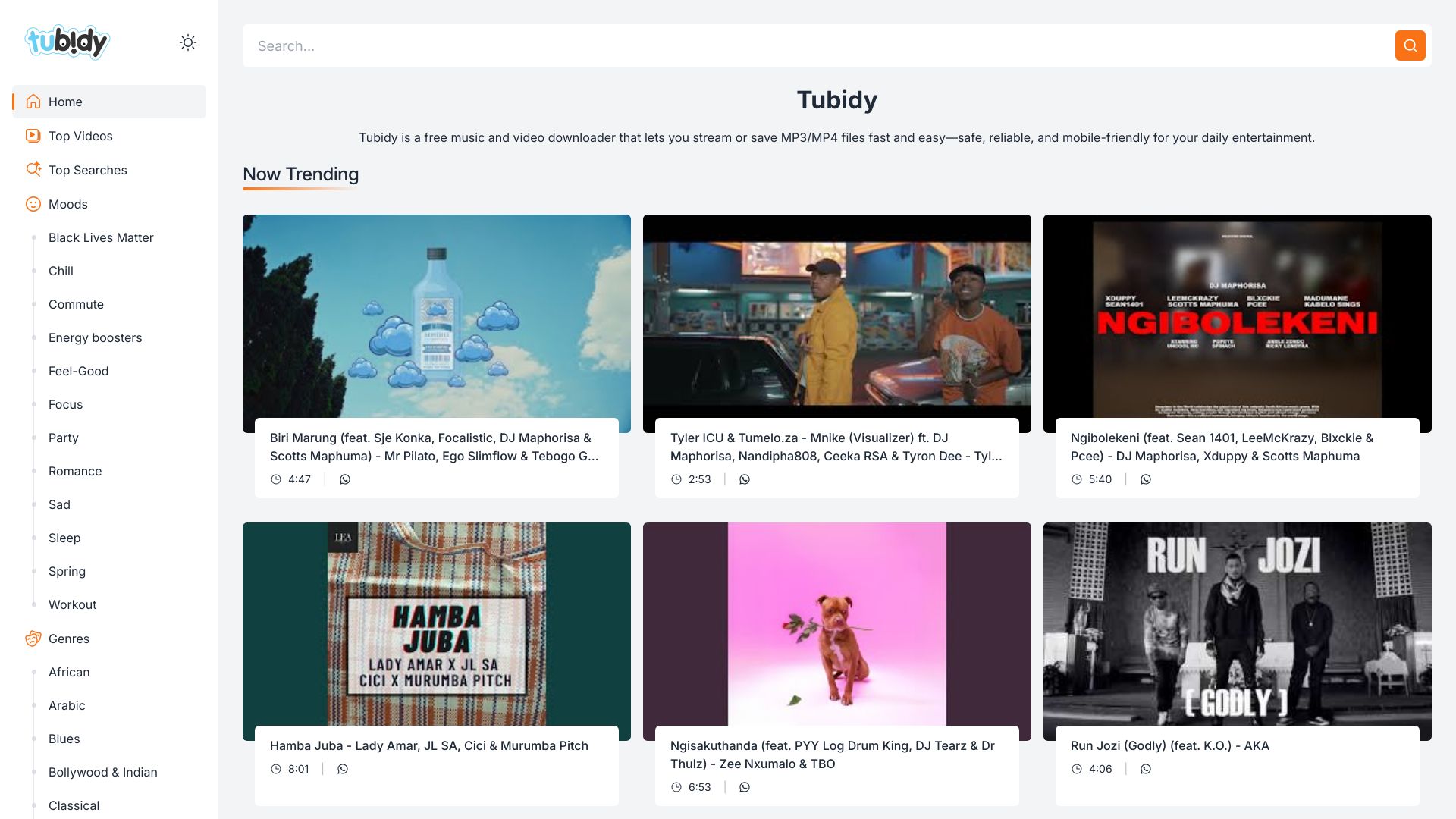
Task: Click the Run Jozi (Godly) song title
Action: [1170, 745]
